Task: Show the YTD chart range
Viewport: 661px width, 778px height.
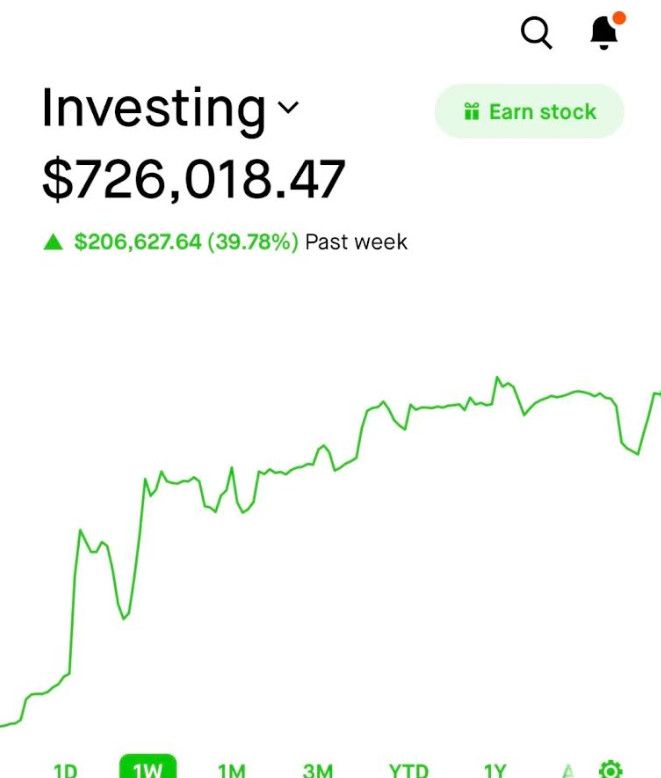Action: coord(408,770)
